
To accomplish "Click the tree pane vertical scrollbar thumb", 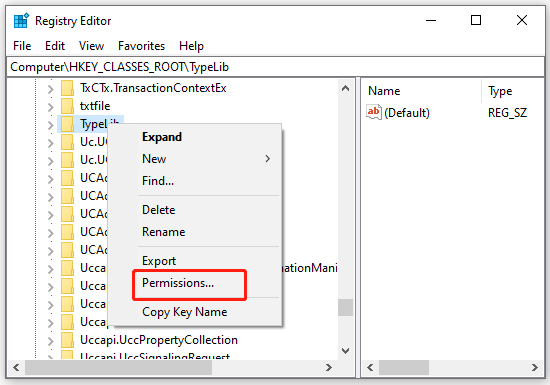I will pos(346,308).
